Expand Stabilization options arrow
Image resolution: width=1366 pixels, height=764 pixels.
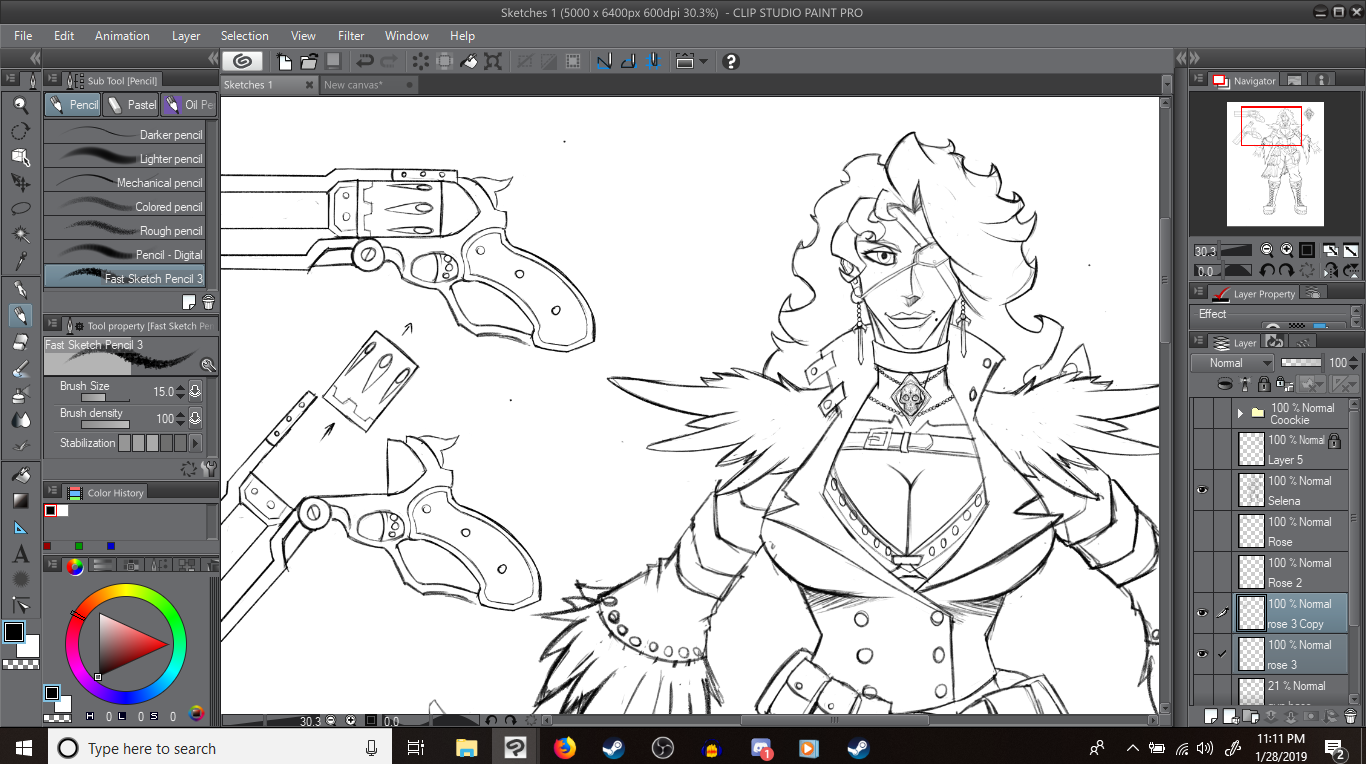tap(196, 443)
